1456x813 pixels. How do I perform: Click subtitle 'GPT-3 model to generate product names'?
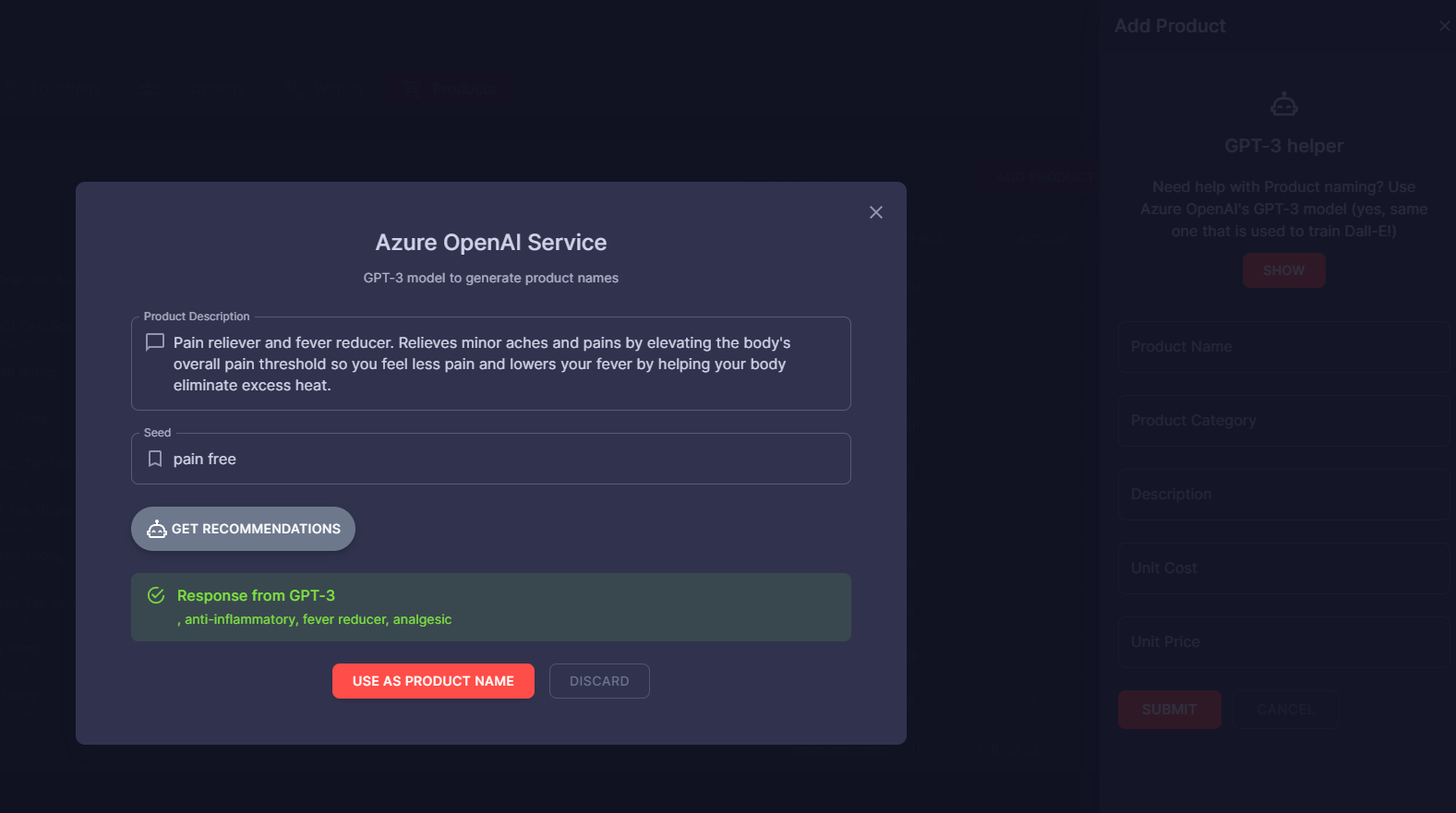click(x=491, y=278)
